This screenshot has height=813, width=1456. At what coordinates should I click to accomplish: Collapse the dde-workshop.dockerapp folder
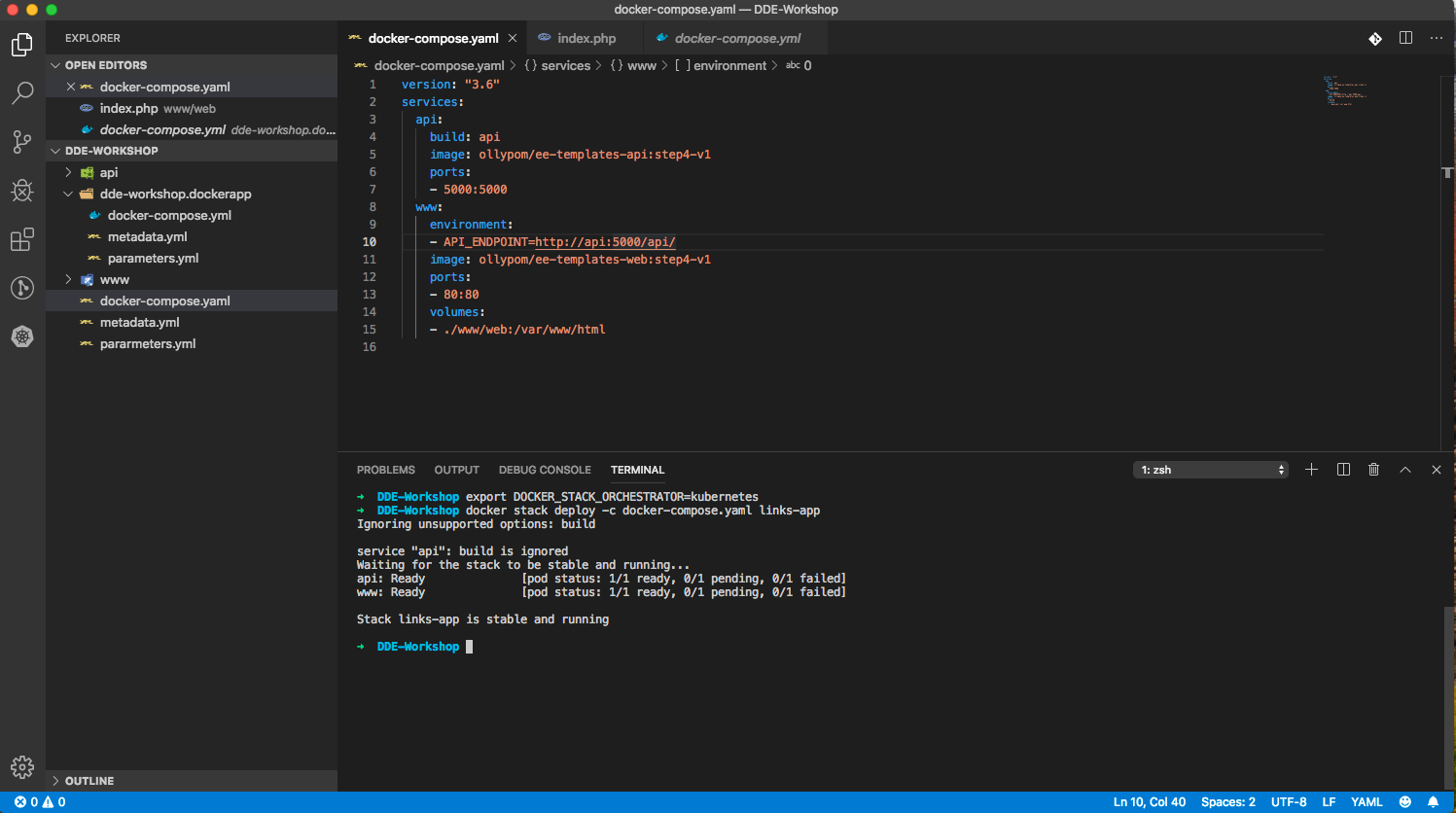[68, 194]
